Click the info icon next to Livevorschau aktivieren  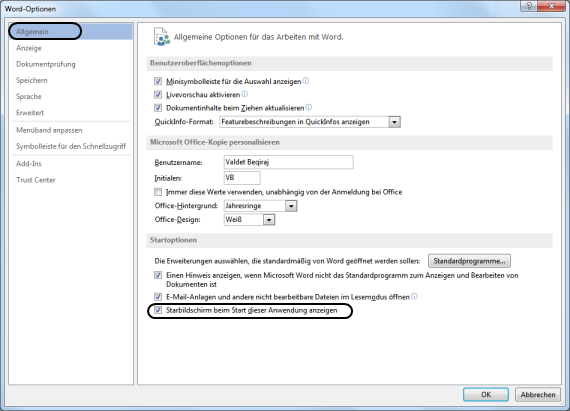coord(245,94)
